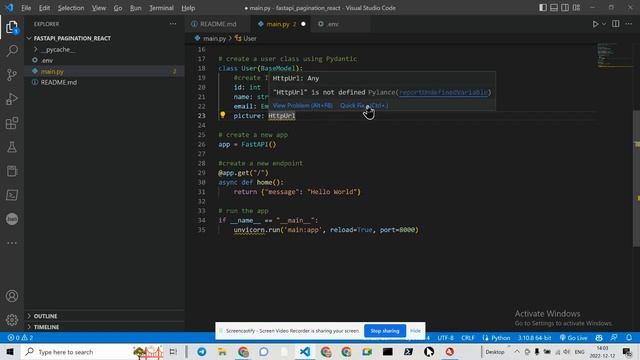Click Quick Fix link in hover

[x=364, y=105]
